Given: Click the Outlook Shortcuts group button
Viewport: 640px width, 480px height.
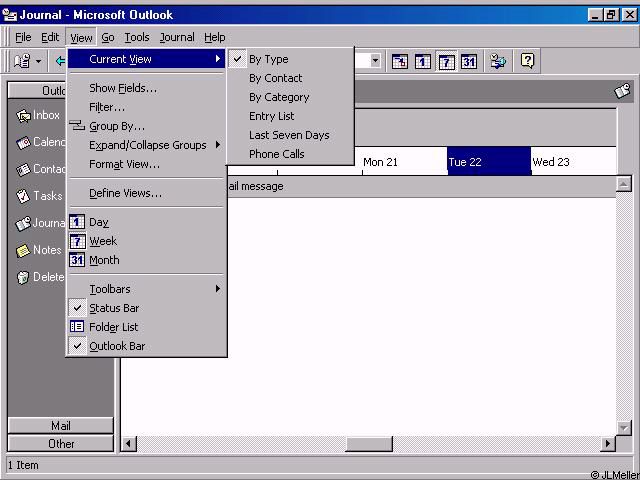Looking at the screenshot, I should pyautogui.click(x=37, y=90).
